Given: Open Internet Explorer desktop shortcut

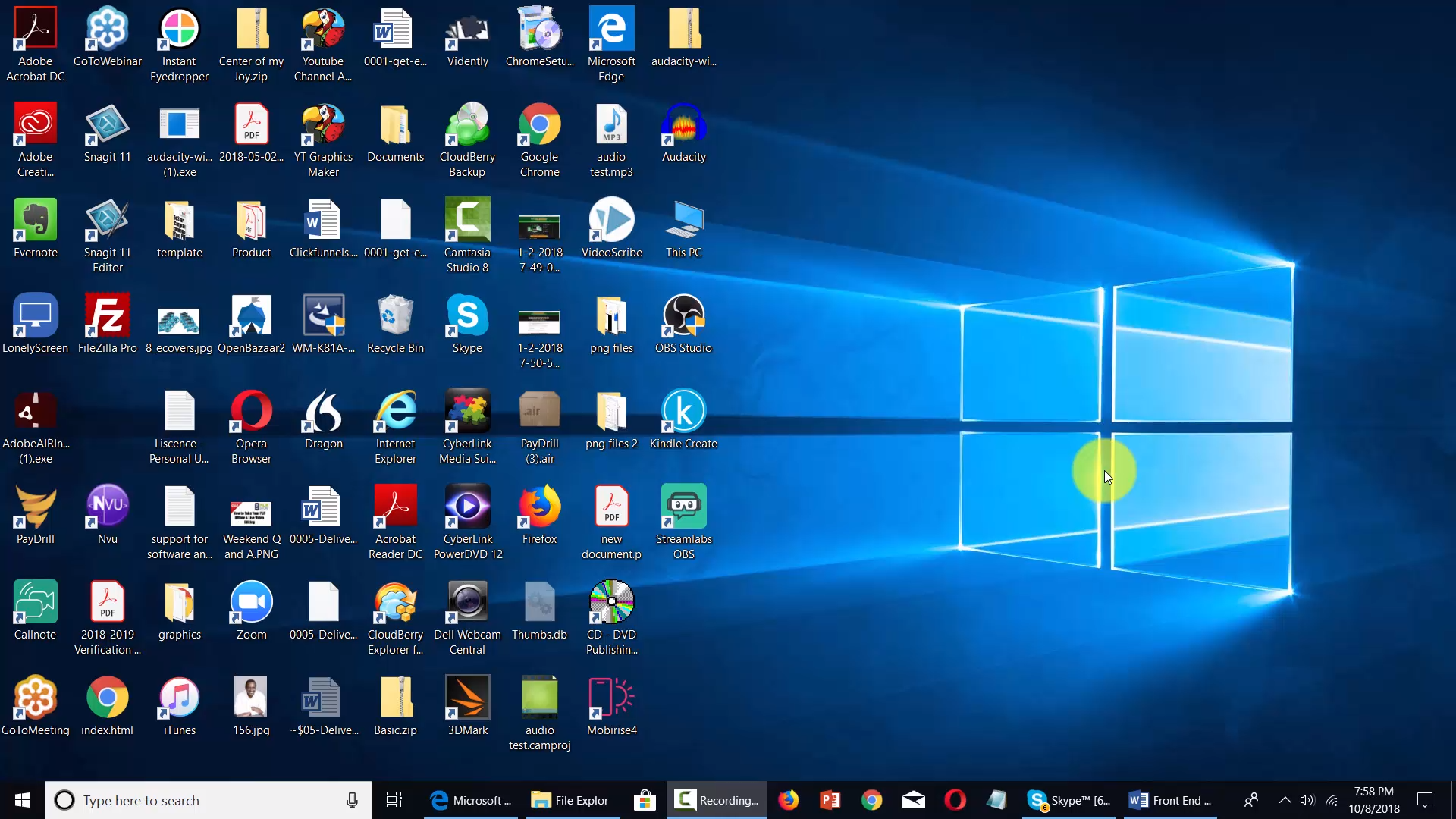Looking at the screenshot, I should tap(395, 426).
